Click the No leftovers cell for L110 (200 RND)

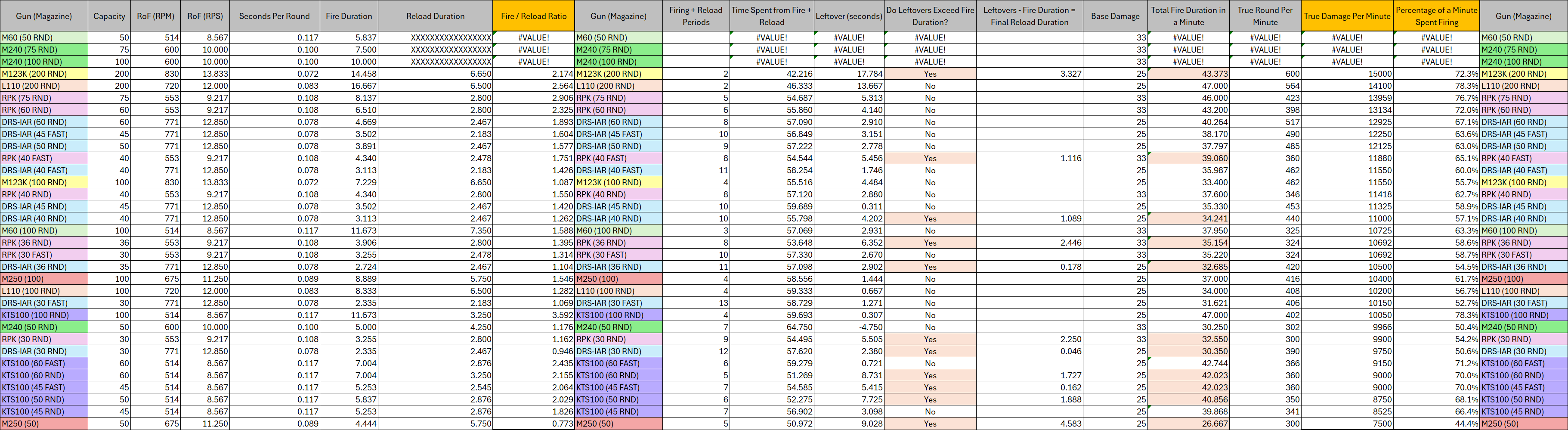click(x=930, y=86)
